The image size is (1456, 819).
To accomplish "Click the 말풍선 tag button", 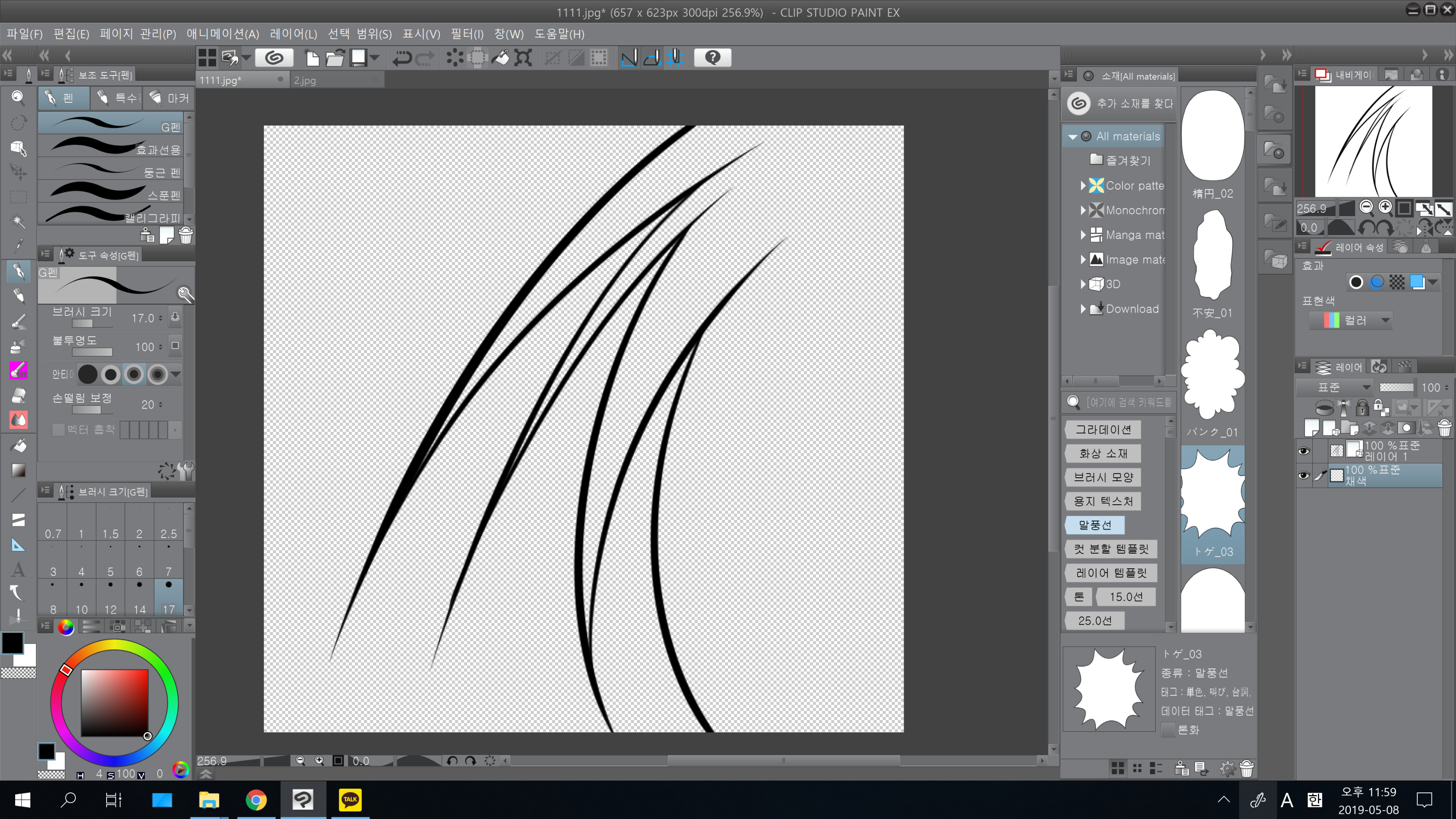I will pos(1094,525).
